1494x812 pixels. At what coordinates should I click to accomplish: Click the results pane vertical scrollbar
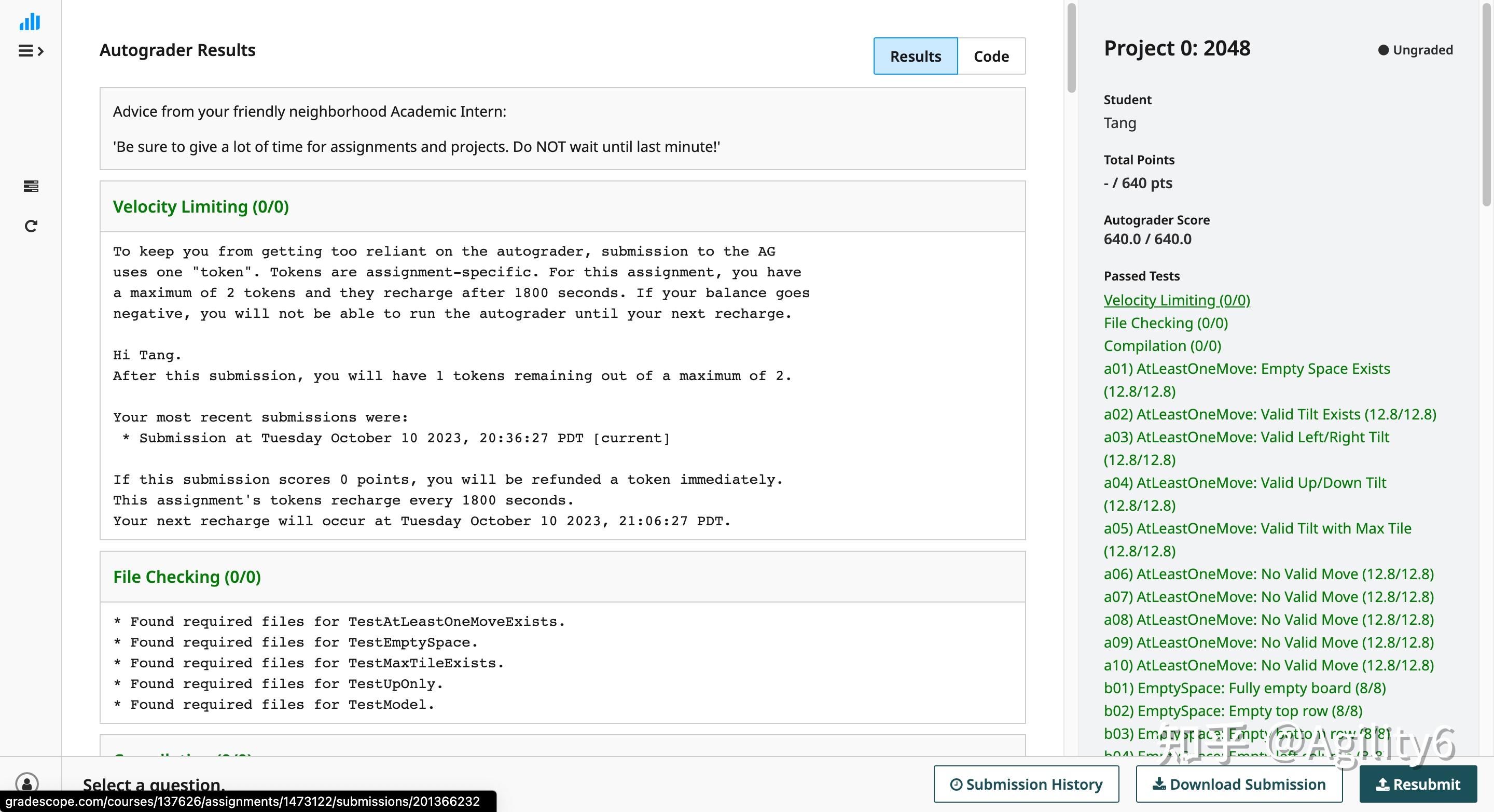click(x=1071, y=48)
